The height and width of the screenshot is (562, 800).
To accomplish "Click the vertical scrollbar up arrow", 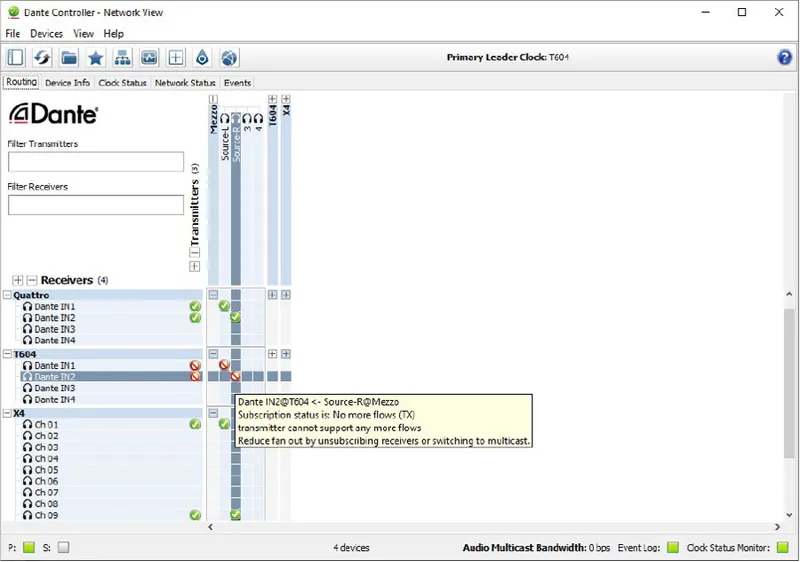I will tap(789, 294).
